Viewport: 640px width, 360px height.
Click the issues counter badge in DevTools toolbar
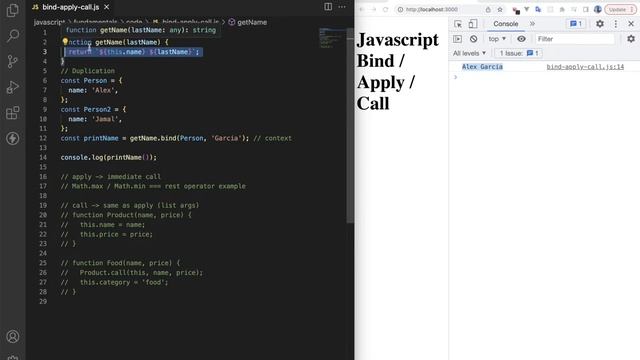[x=576, y=24]
